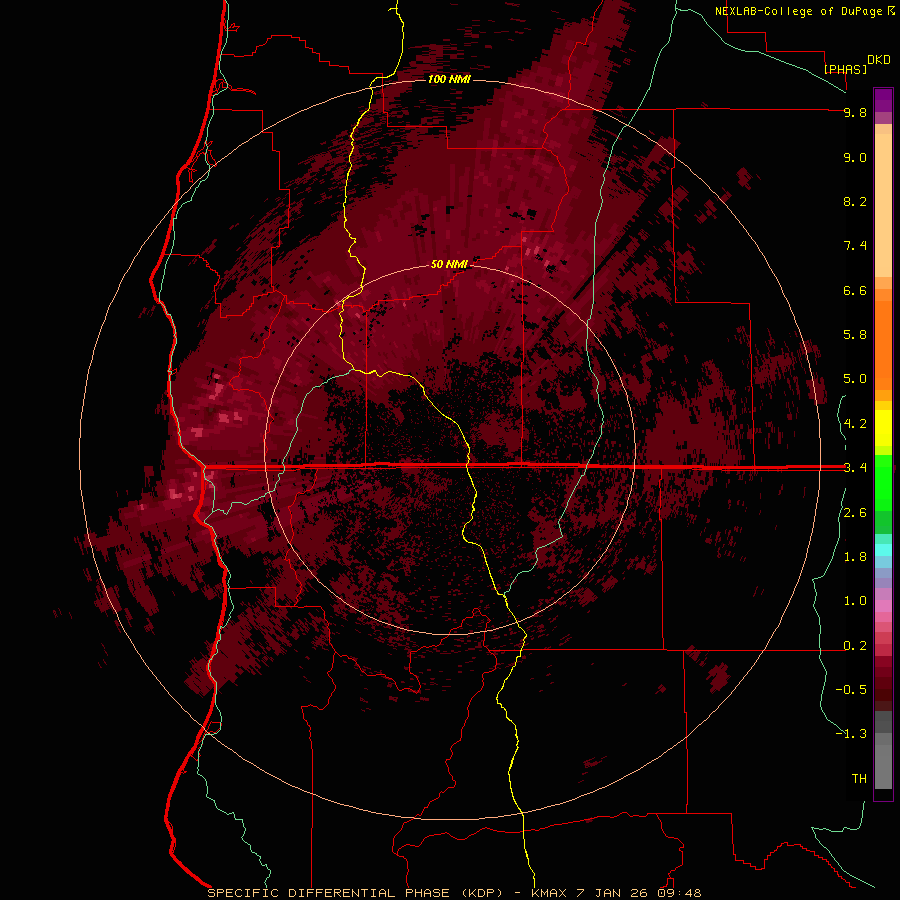The image size is (900, 900).
Task: Click the NEXLAB-College of DuPage label
Action: [798, 11]
